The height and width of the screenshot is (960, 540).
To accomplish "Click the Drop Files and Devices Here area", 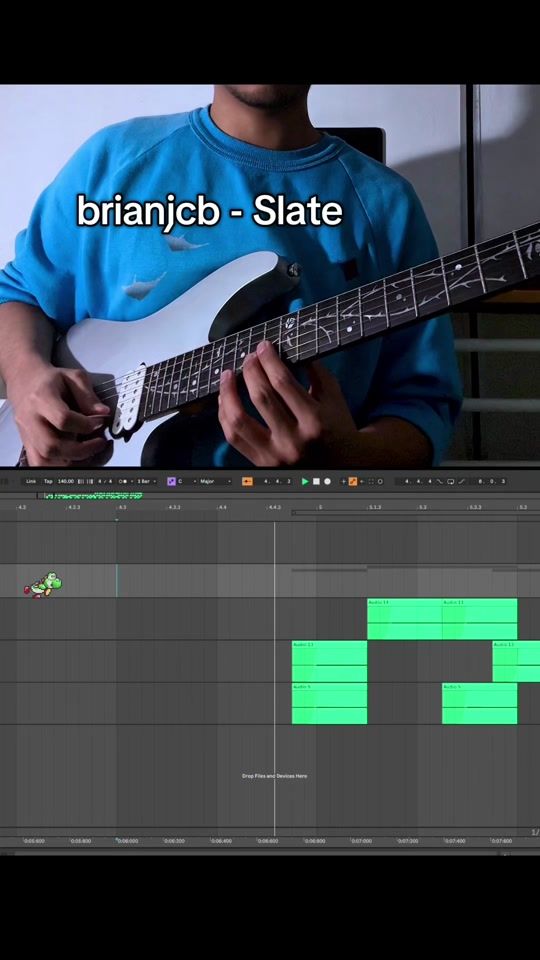I will [x=274, y=776].
